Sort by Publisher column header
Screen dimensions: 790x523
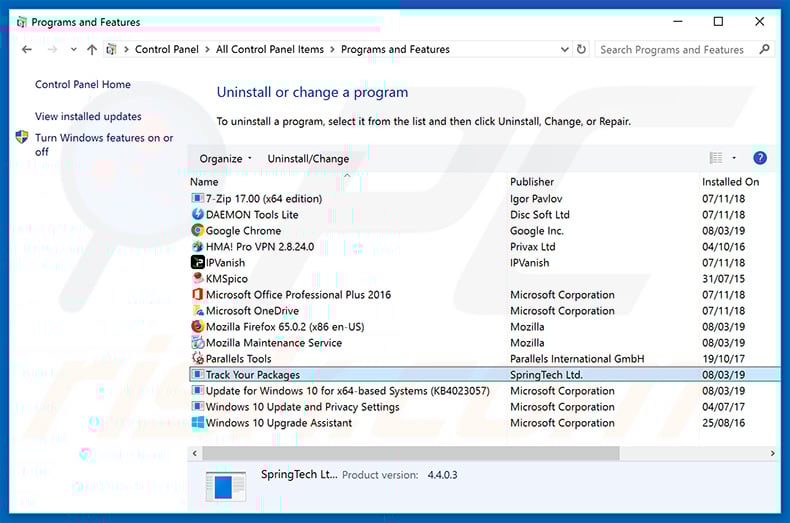click(x=532, y=182)
